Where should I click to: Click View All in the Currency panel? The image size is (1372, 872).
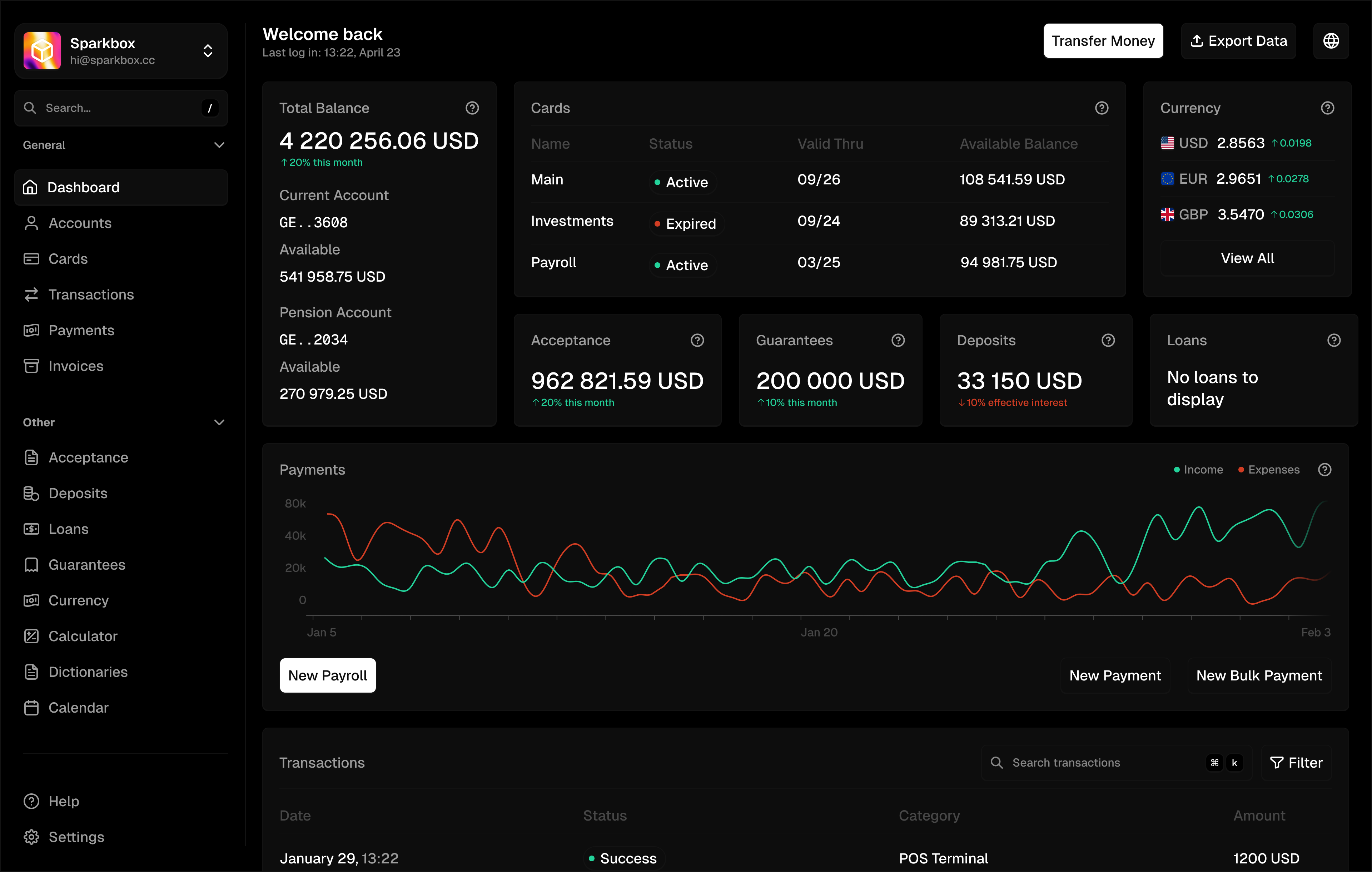tap(1247, 258)
